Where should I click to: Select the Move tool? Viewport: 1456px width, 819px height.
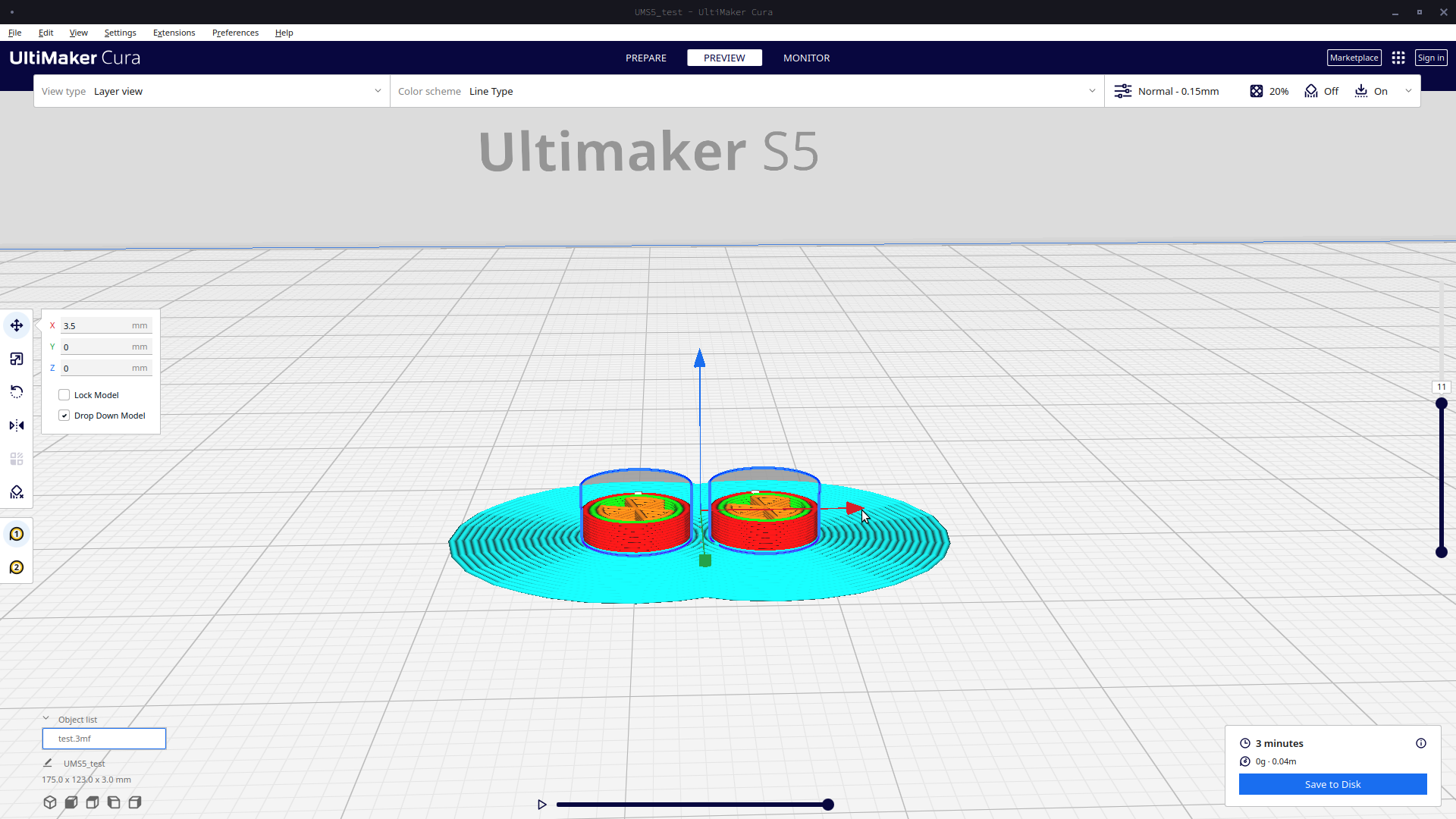coord(17,325)
